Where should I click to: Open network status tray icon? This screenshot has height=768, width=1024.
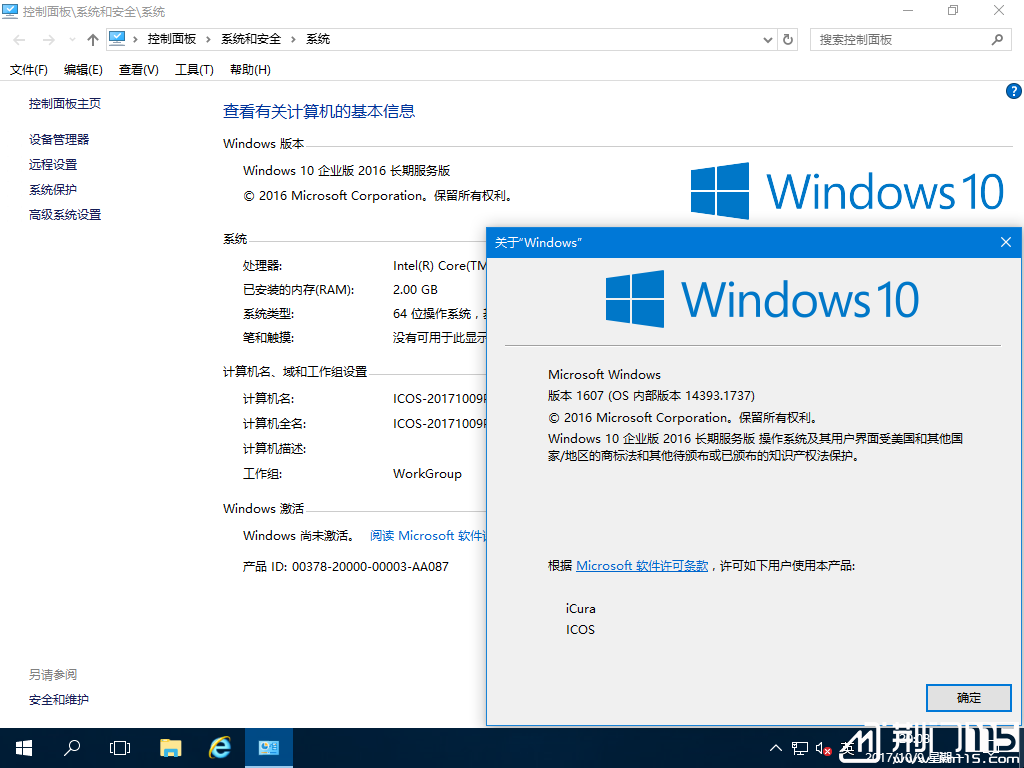coord(799,748)
